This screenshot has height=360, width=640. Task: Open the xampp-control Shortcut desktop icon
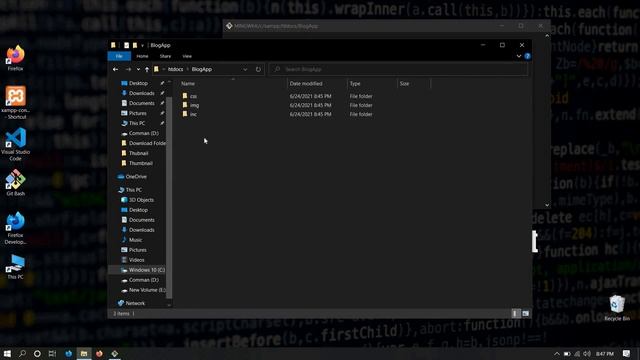(x=16, y=102)
